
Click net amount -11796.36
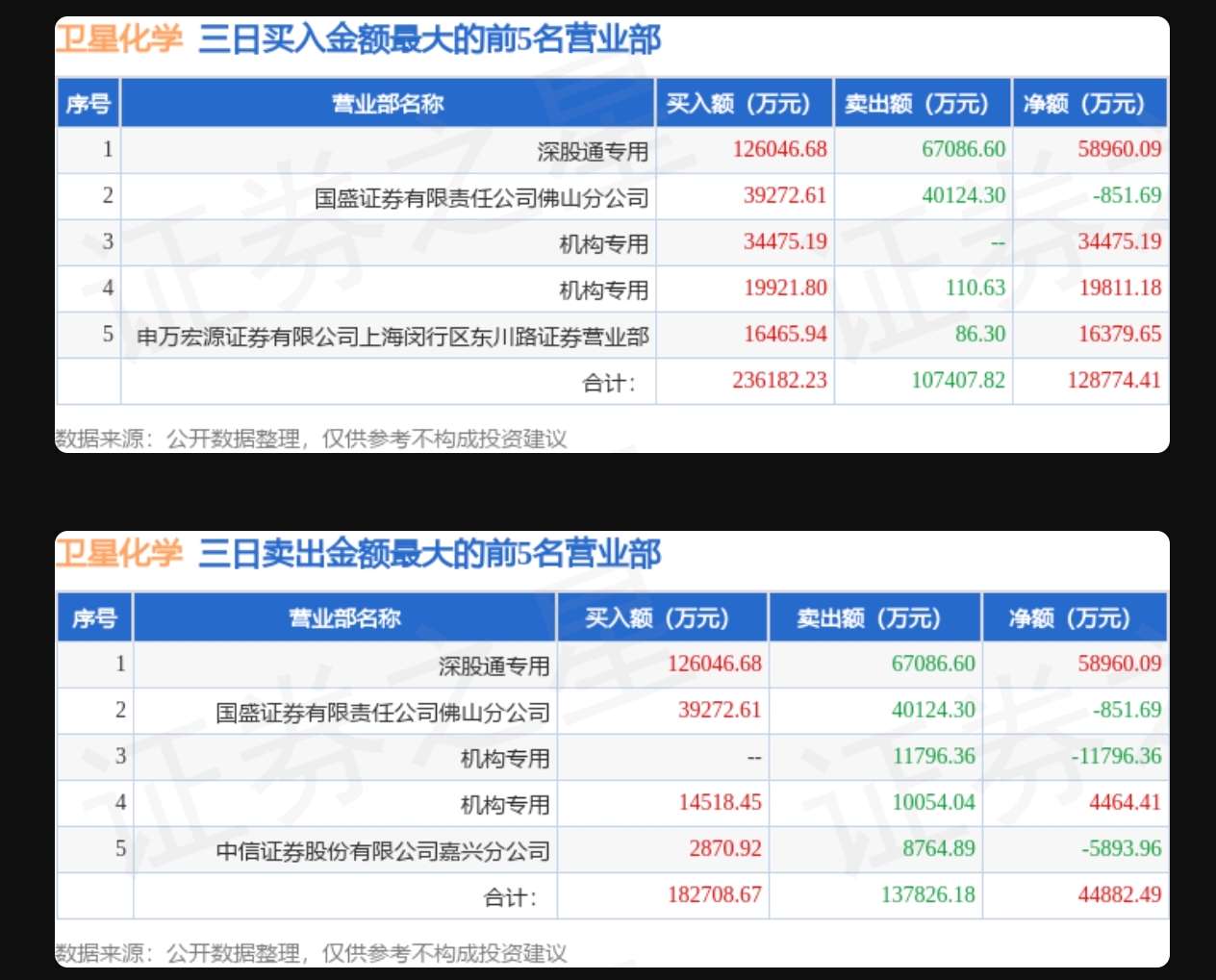coord(1117,756)
